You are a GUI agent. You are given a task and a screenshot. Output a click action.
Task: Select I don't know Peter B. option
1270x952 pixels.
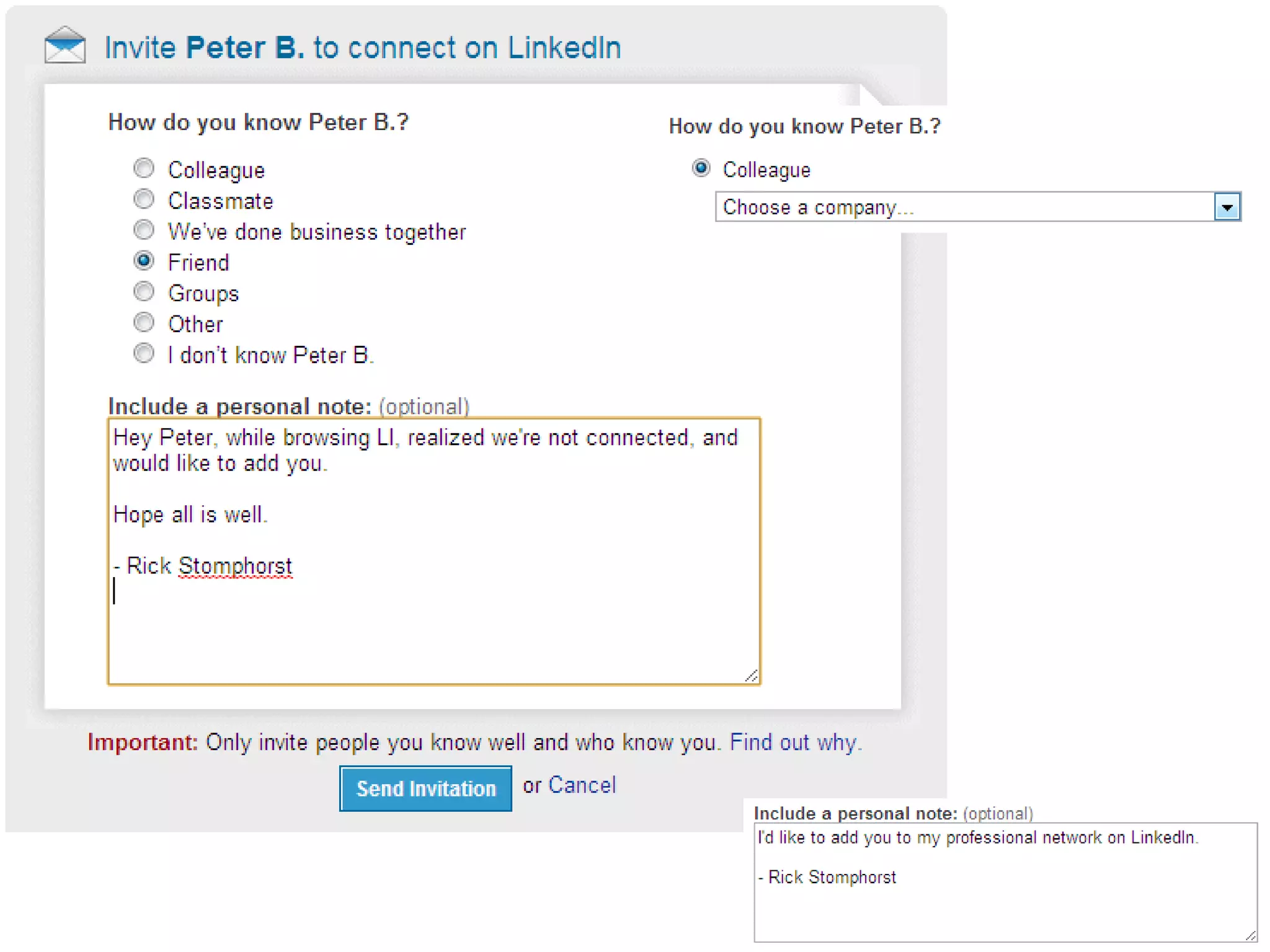[144, 353]
